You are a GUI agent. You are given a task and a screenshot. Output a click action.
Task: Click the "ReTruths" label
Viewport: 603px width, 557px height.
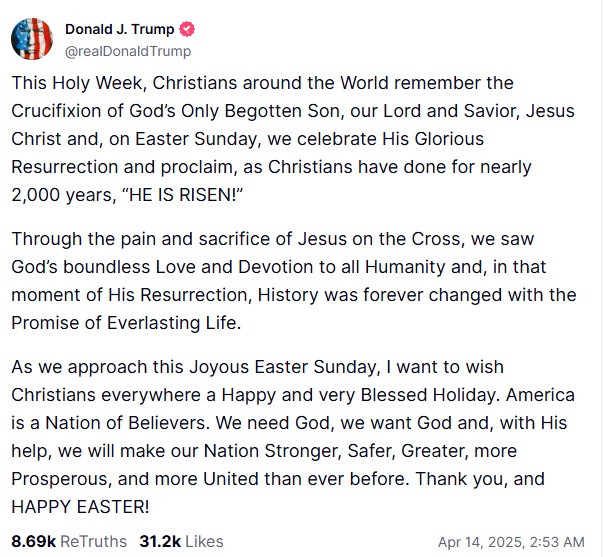93,542
